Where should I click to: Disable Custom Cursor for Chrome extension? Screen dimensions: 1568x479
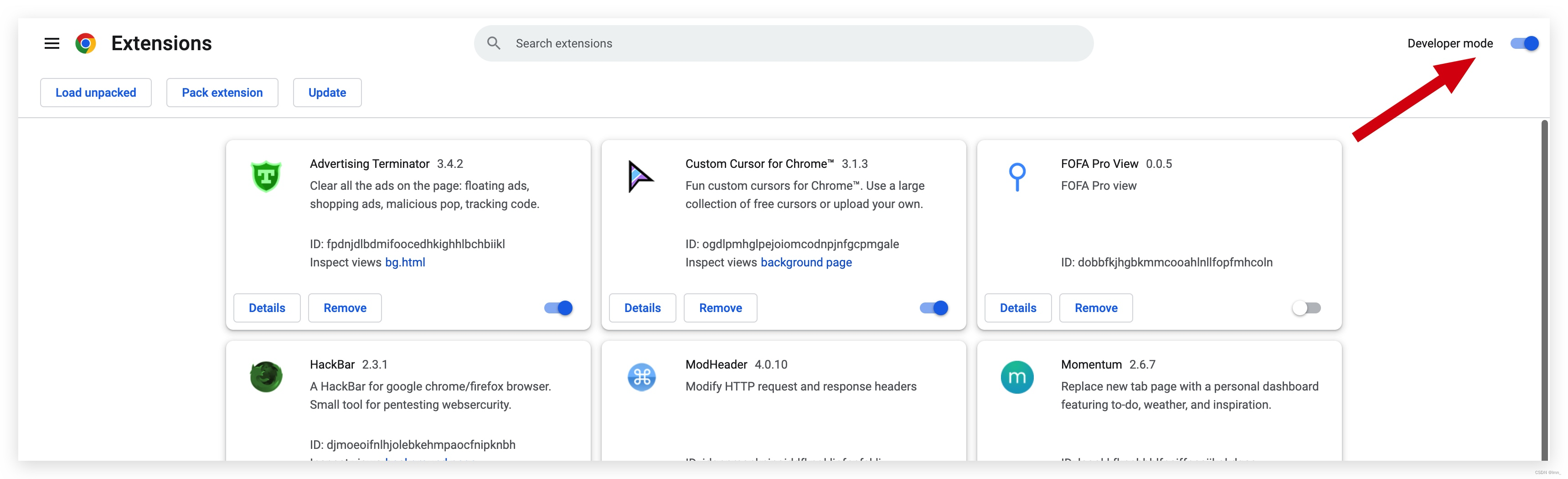(934, 308)
